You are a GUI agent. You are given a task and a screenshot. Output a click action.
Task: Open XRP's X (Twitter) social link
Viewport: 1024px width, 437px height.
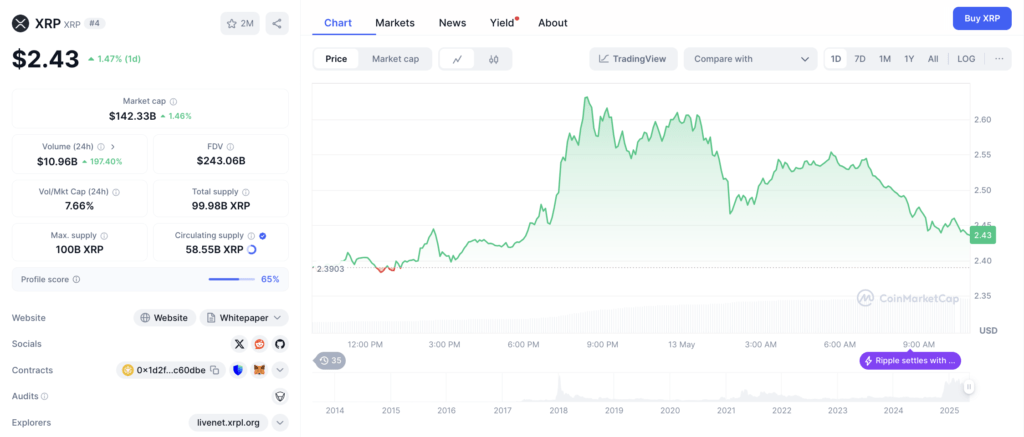click(240, 344)
